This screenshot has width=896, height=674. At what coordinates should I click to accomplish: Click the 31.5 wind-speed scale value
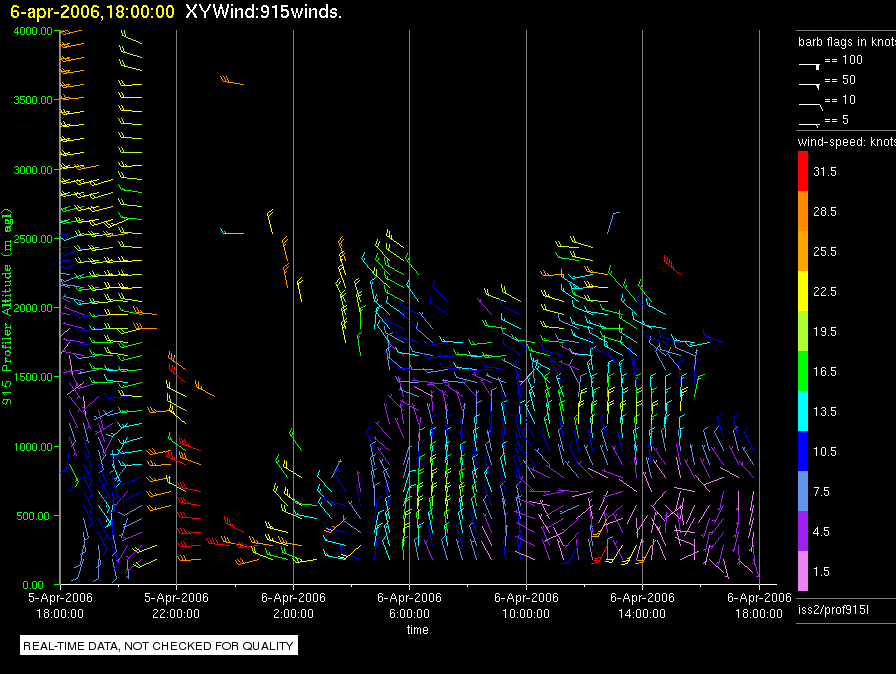point(825,171)
